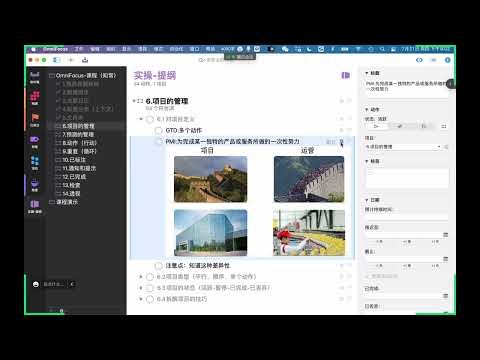Screen dimensions: 480x360
Task: Set status to completed with the checkmark button
Action: click(x=400, y=126)
